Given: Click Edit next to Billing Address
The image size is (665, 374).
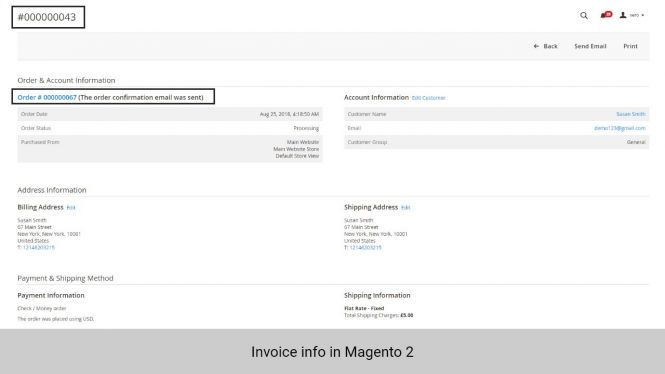Looking at the screenshot, I should (x=71, y=208).
